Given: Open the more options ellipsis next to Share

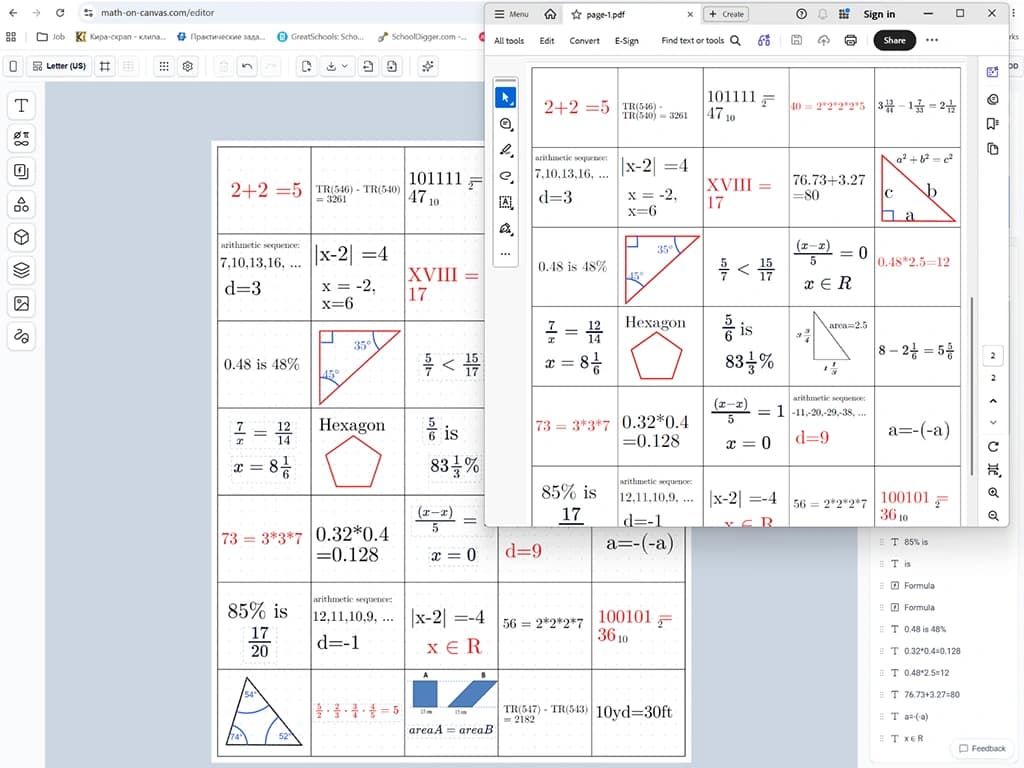Looking at the screenshot, I should click(x=932, y=40).
